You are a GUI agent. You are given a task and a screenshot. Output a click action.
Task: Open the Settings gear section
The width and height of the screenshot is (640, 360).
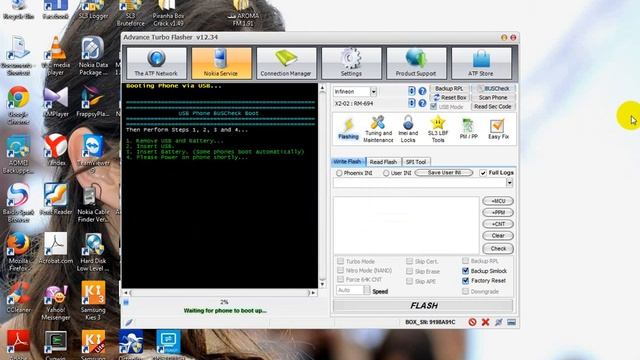coord(351,63)
